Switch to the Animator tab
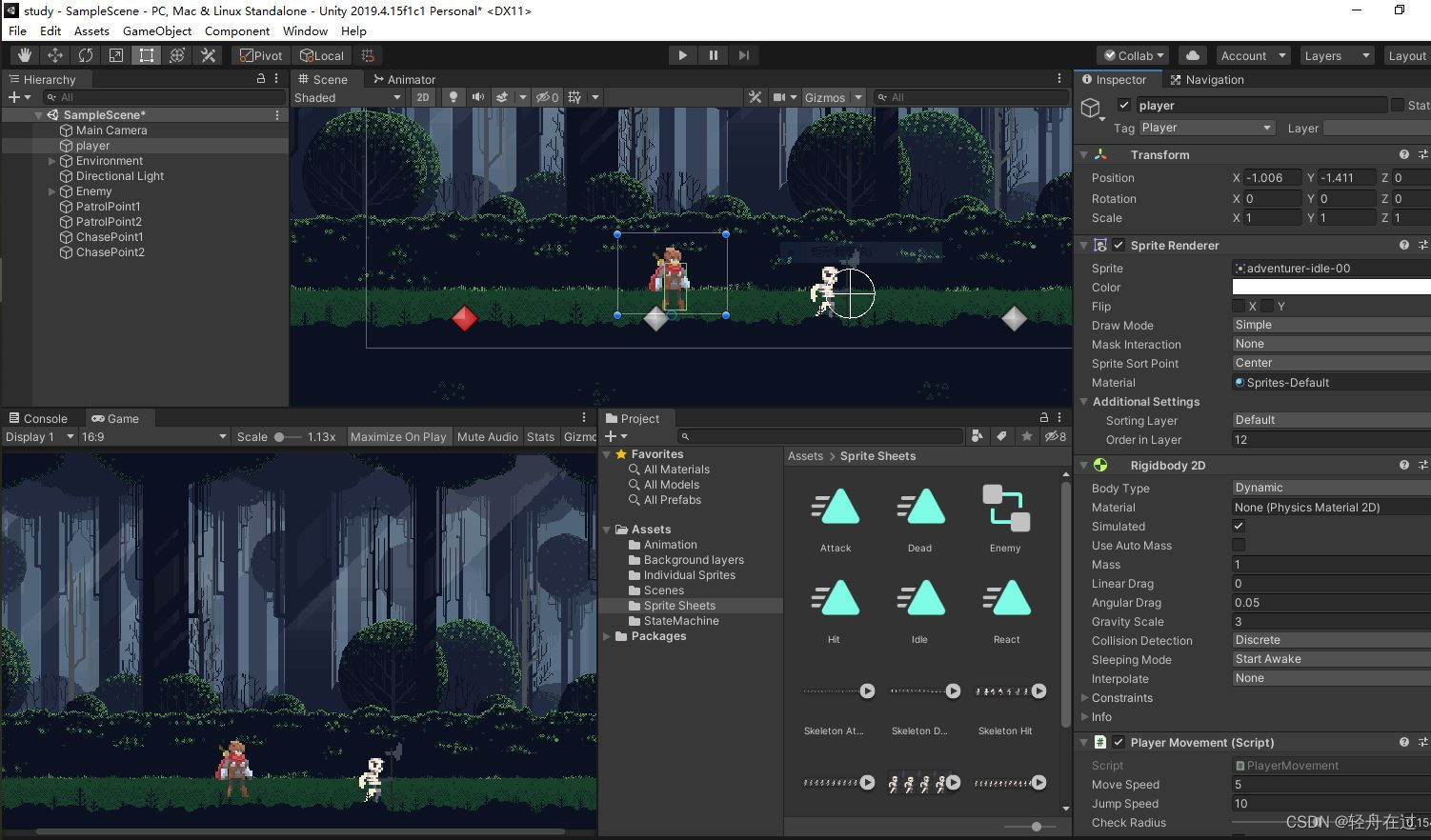The image size is (1431, 840). tap(405, 79)
